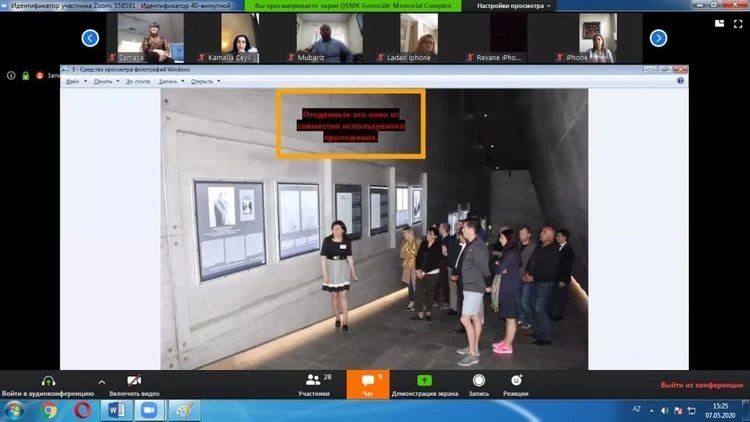Click the meeting info icon at left edge
750x422 pixels.
[x=11, y=75]
